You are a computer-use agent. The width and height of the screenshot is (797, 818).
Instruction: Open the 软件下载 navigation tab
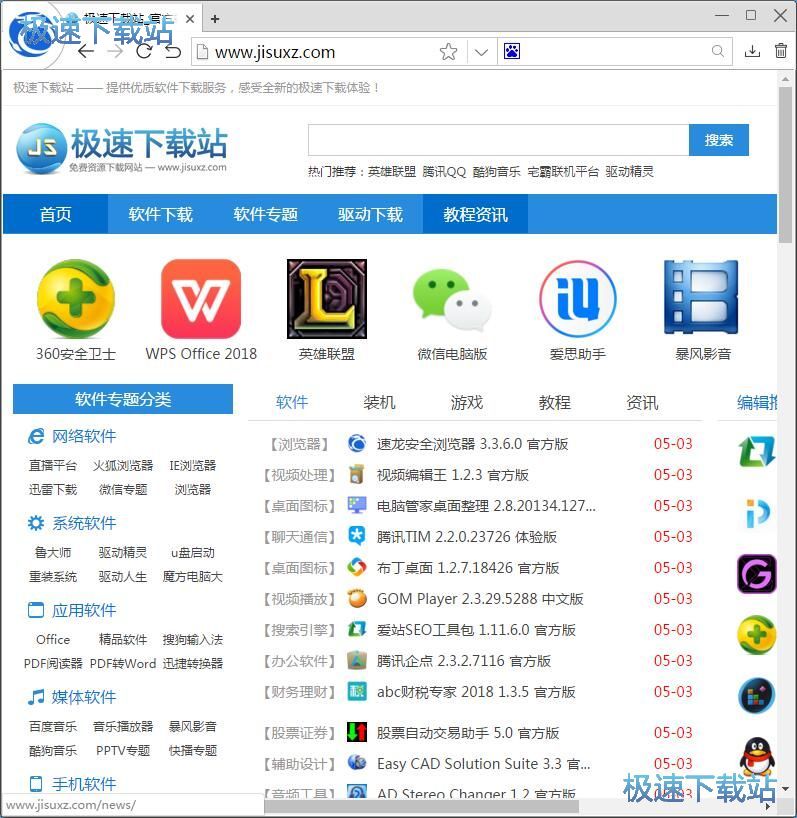tap(161, 214)
